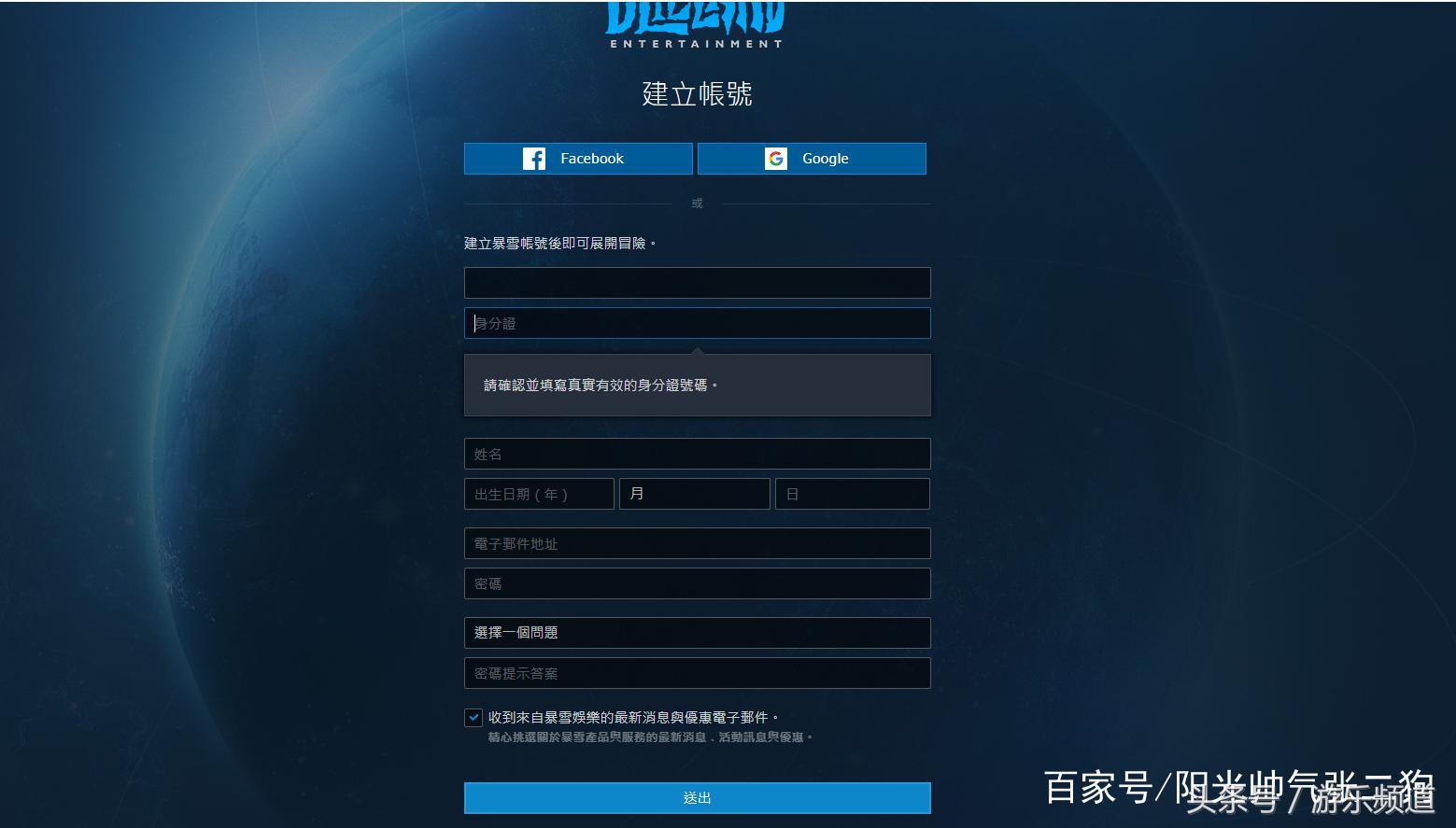Open the 日 birth day field
Image resolution: width=1456 pixels, height=828 pixels.
pos(851,493)
